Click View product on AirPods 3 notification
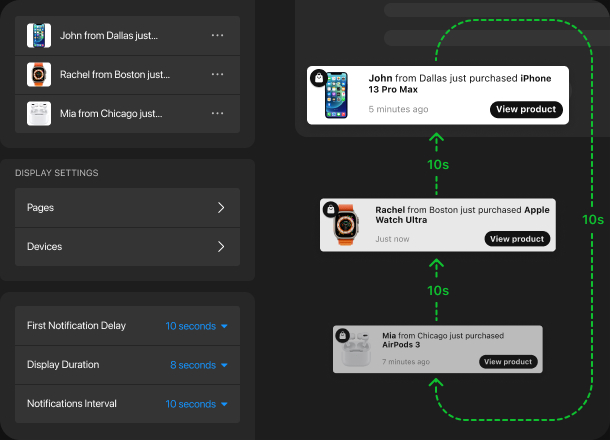This screenshot has height=440, width=610. coord(507,362)
